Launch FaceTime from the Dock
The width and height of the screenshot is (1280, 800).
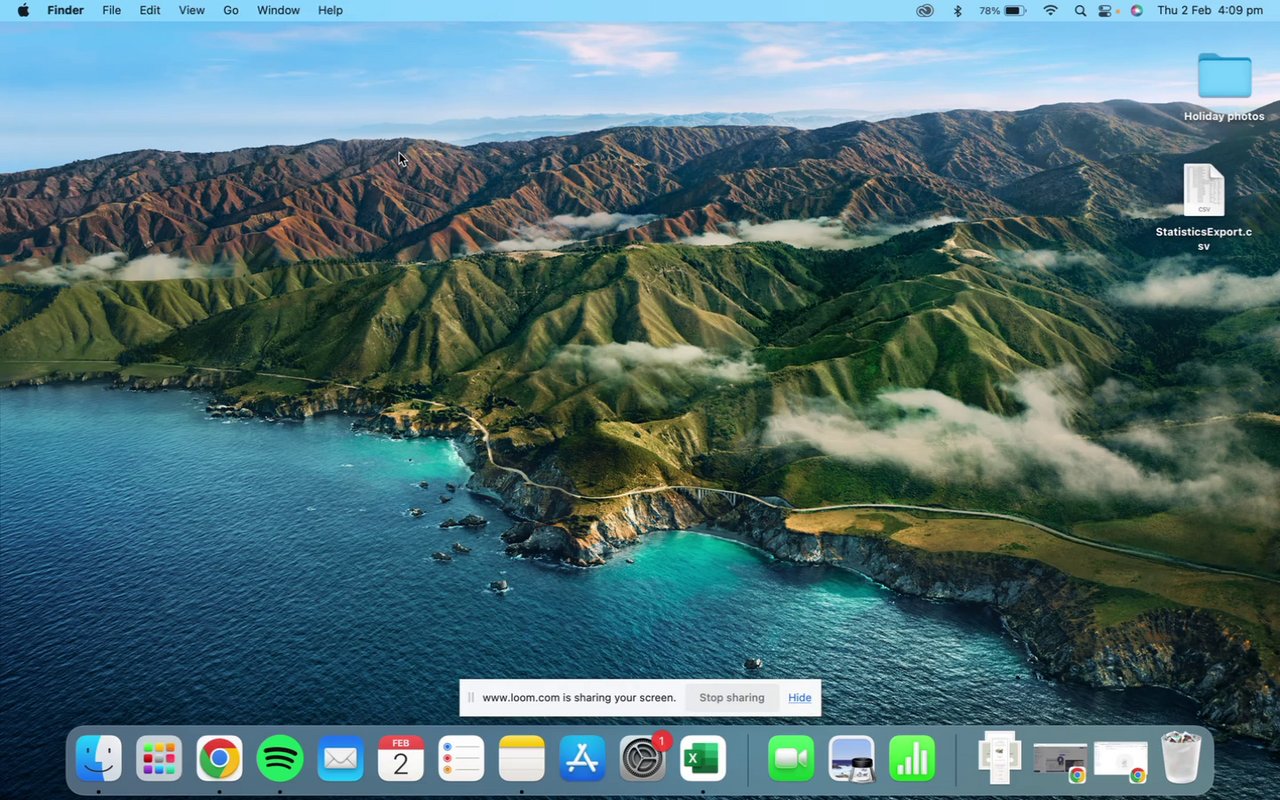point(791,759)
